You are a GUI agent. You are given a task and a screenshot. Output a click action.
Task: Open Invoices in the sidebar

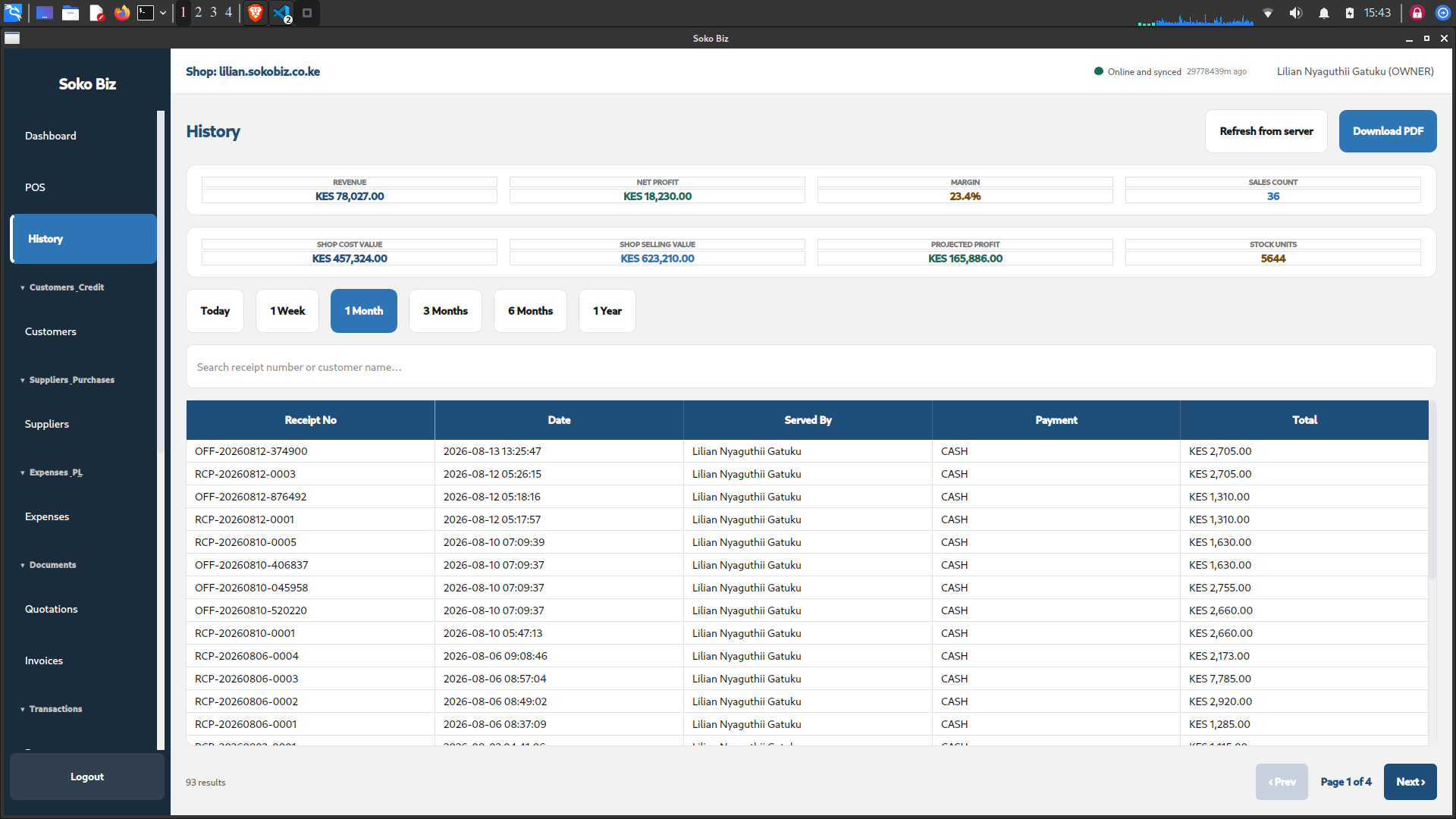tap(83, 661)
